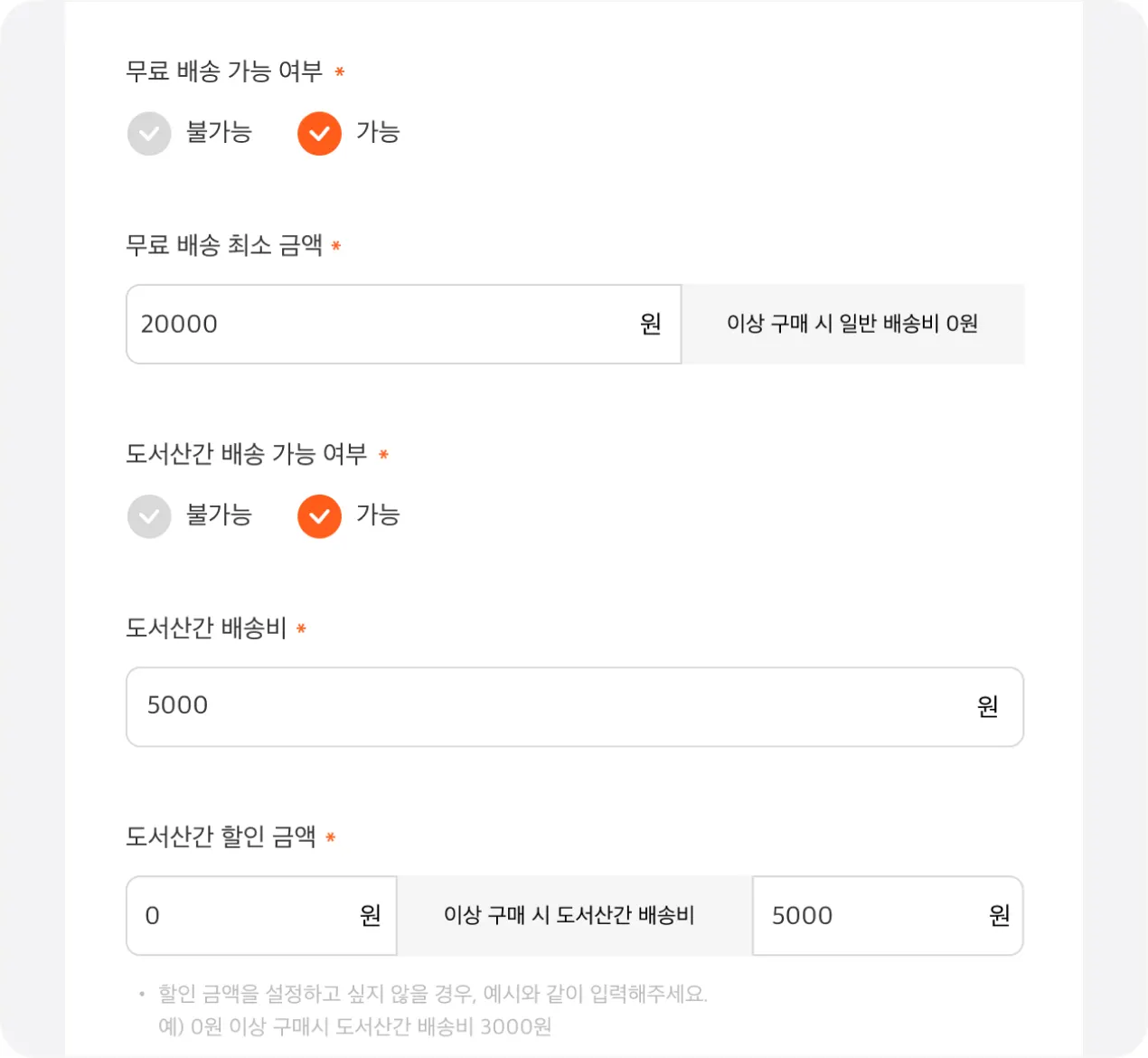Click the 도서산간 배송비 field label
The width and height of the screenshot is (1148, 1058).
click(x=206, y=628)
